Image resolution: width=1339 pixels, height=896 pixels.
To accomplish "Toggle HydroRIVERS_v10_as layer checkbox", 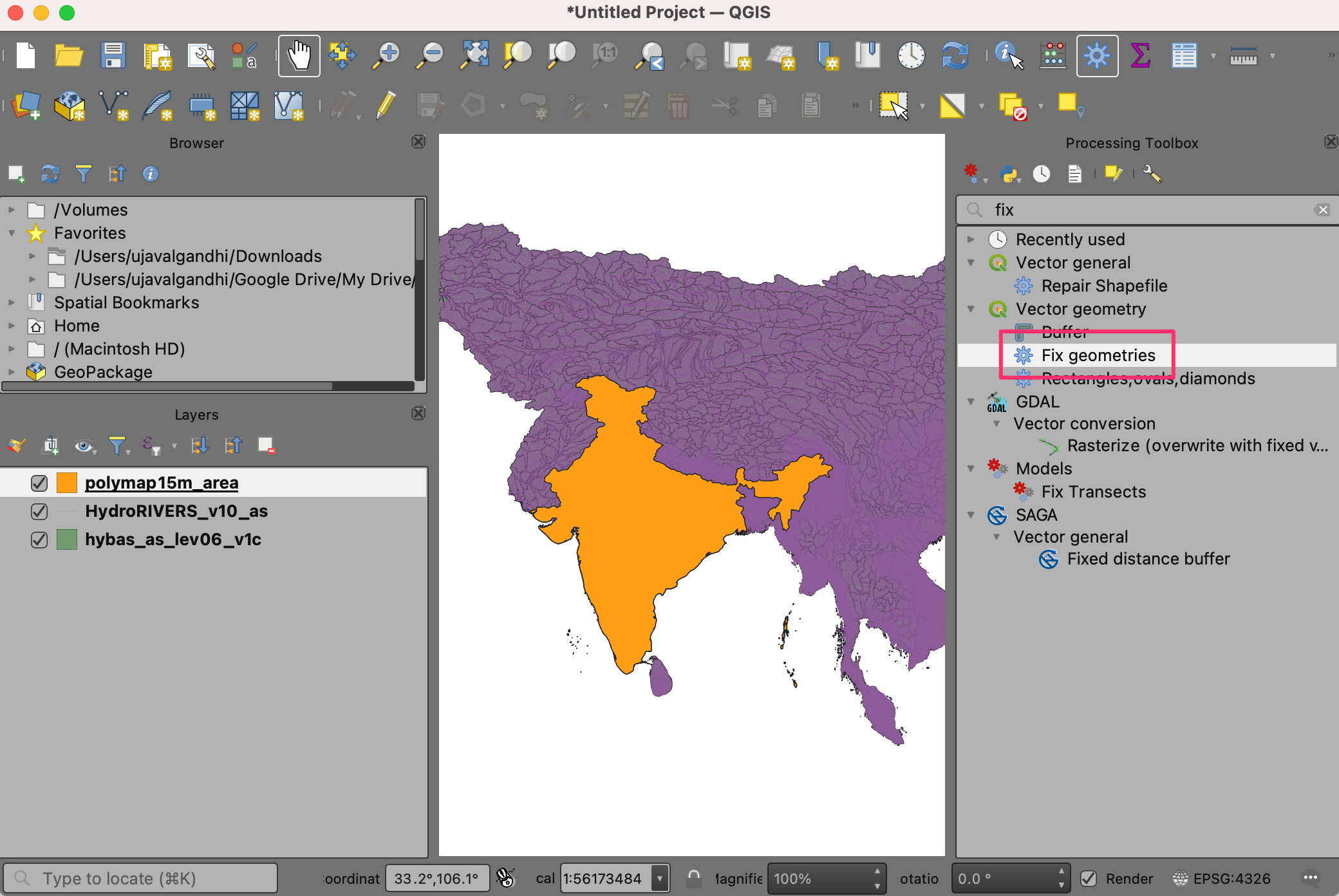I will tap(39, 511).
